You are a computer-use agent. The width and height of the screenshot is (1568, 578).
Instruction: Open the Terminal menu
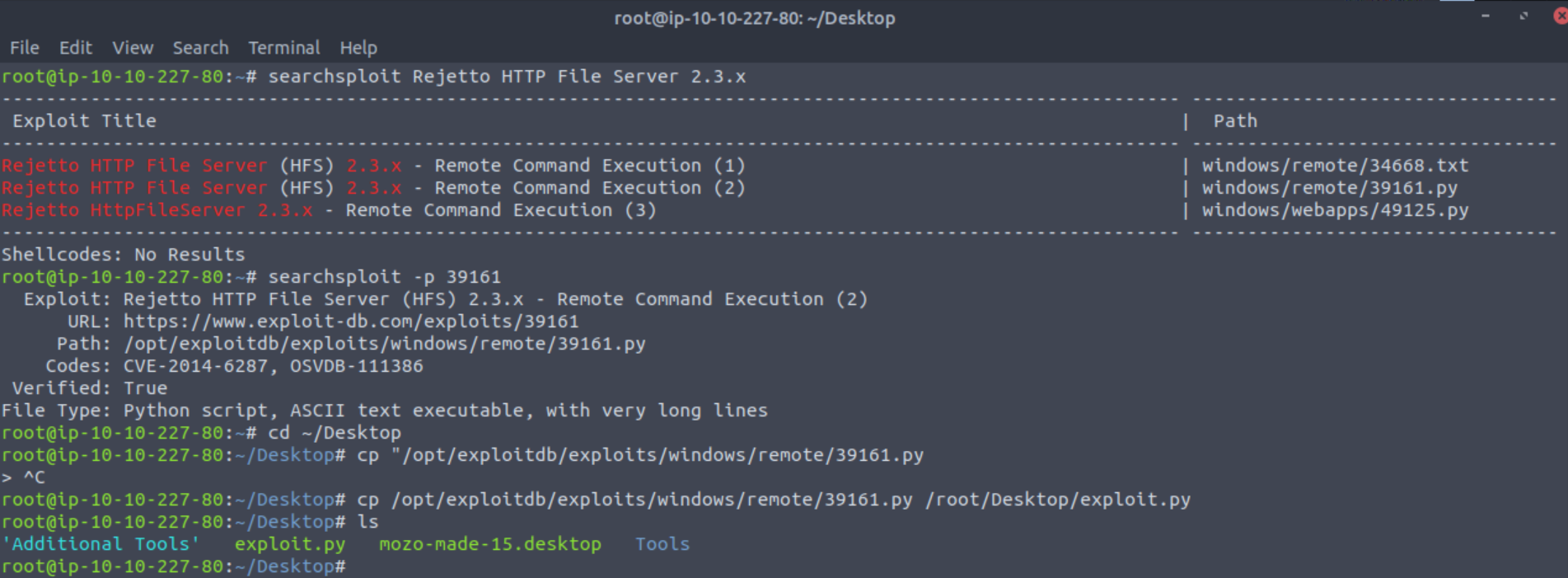pos(284,48)
